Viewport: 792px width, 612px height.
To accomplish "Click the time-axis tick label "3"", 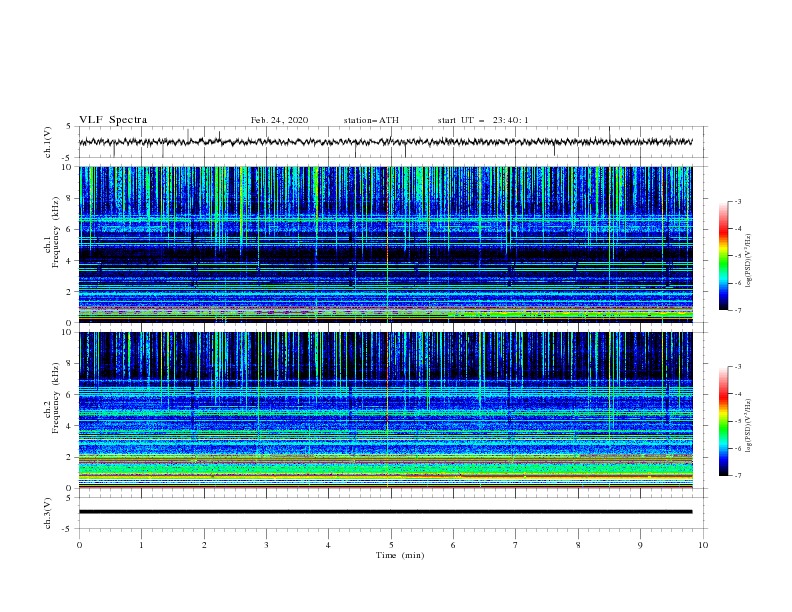I will click(266, 545).
